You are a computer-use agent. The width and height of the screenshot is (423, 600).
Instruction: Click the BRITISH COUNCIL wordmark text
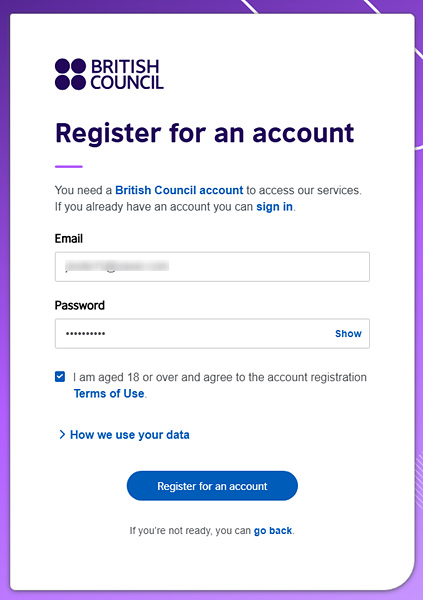click(x=127, y=74)
